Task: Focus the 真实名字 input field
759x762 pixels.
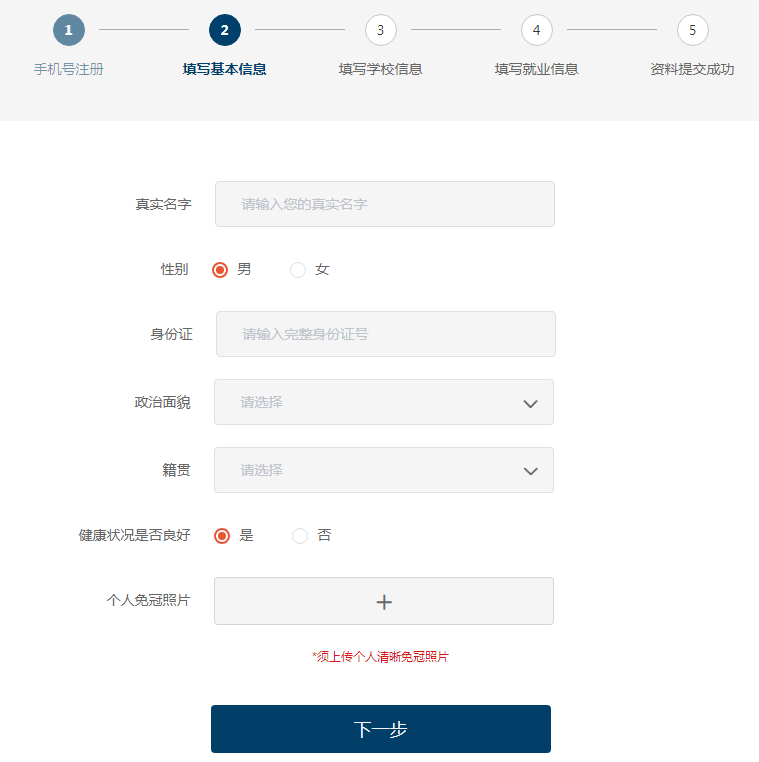Action: 384,204
